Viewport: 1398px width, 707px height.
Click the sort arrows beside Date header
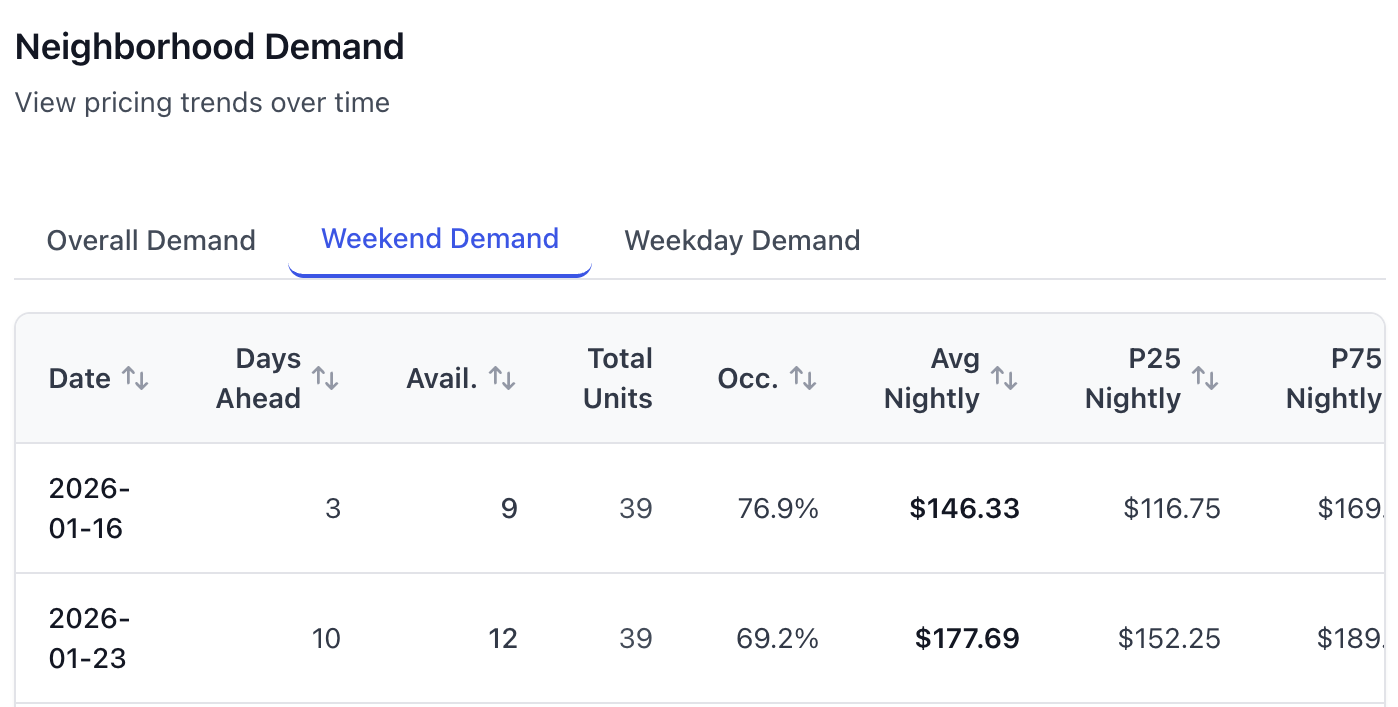click(135, 378)
